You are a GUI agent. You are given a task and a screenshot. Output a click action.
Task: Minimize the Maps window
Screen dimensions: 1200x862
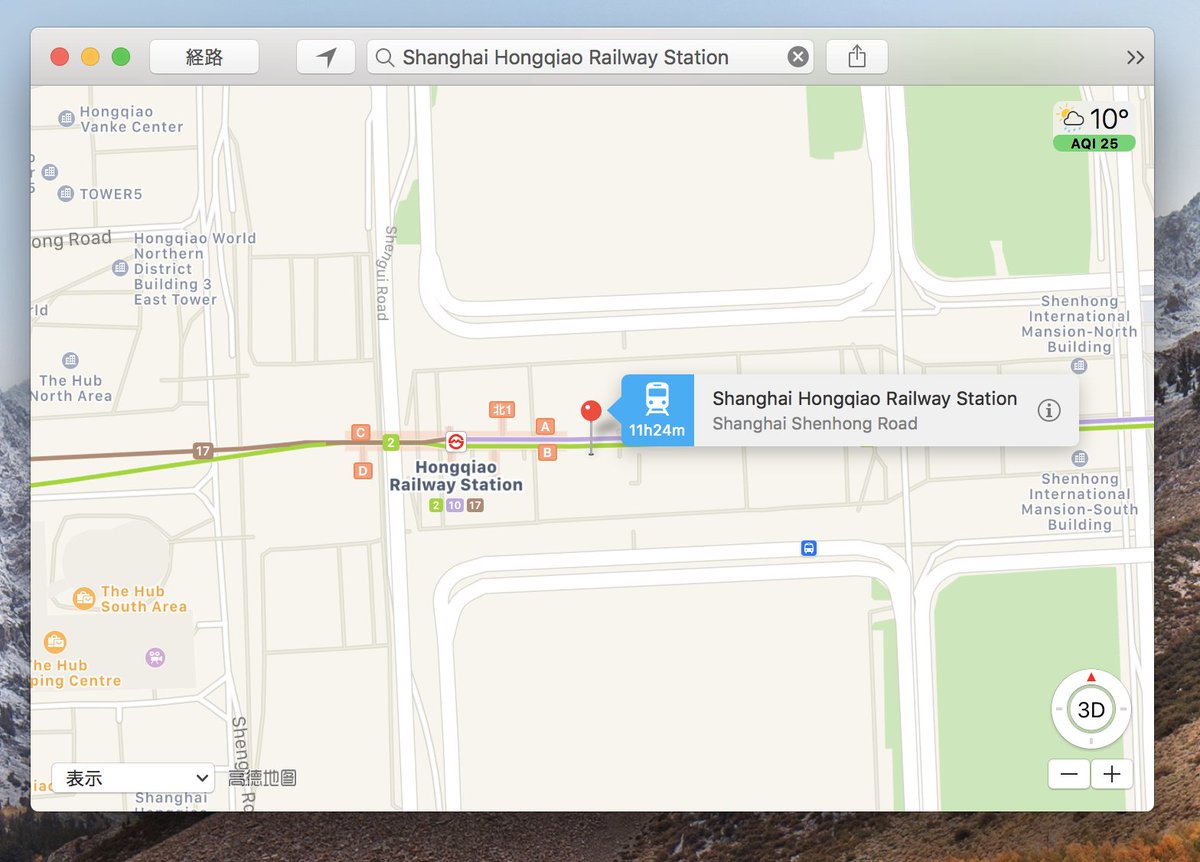click(x=90, y=57)
